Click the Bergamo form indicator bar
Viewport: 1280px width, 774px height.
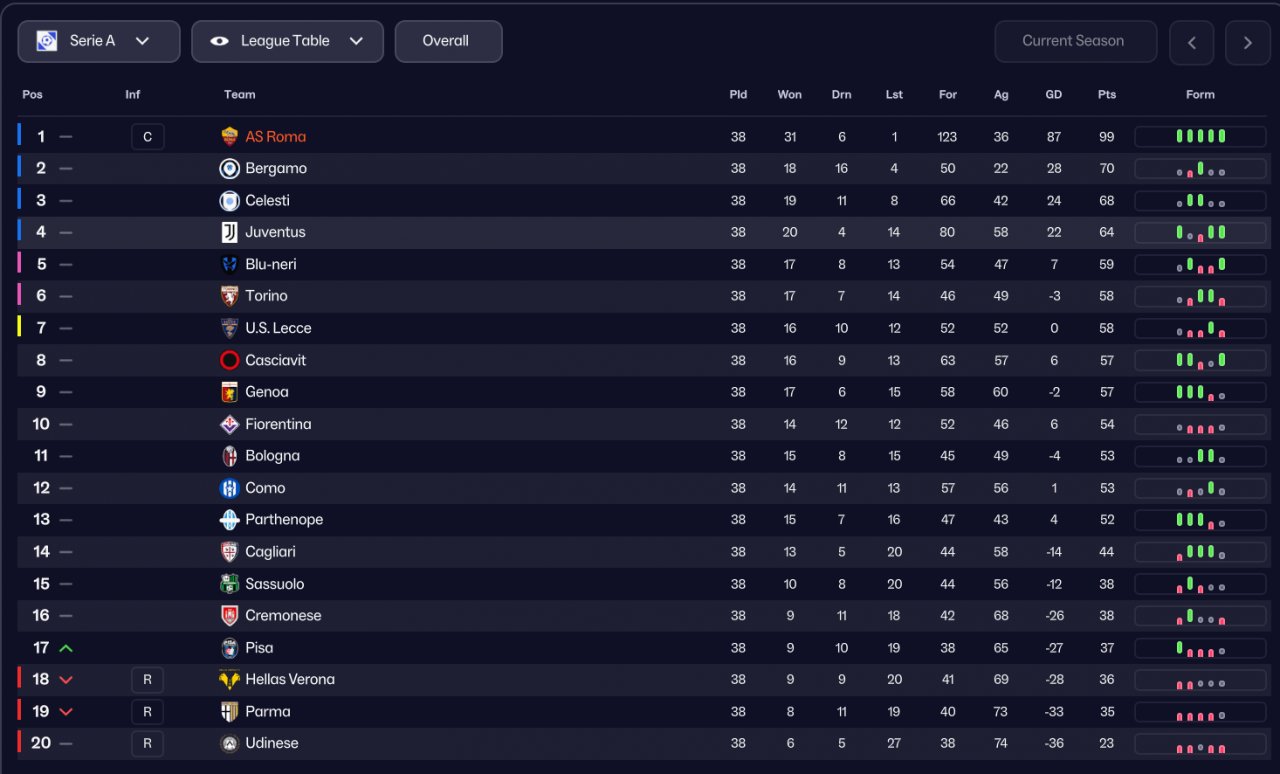1200,169
